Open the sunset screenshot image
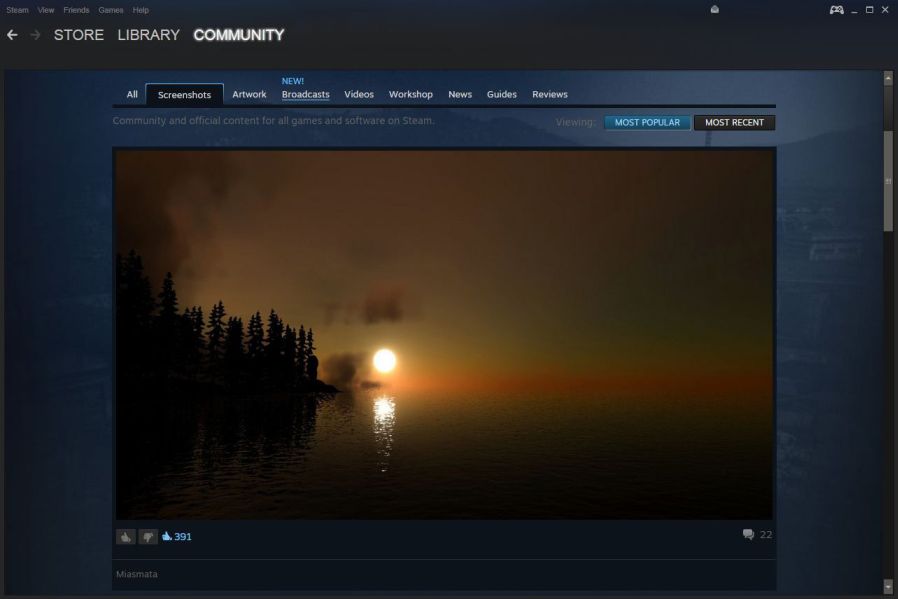Viewport: 898px width, 599px height. coord(444,334)
